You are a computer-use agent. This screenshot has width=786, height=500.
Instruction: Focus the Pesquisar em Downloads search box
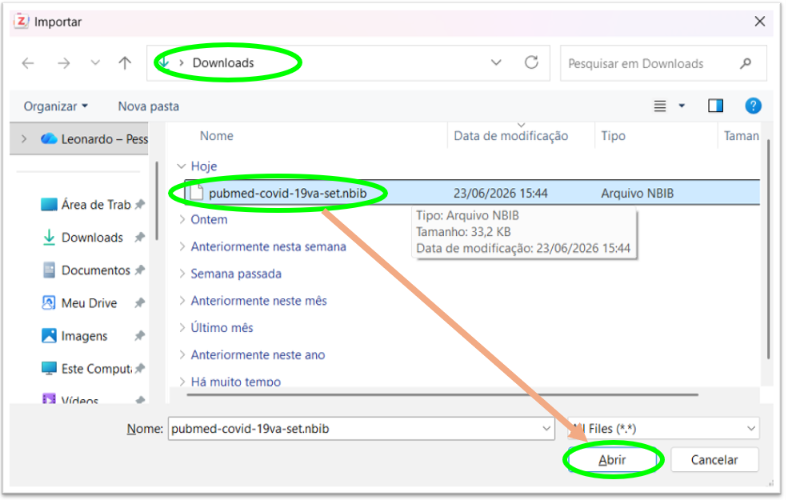[x=663, y=63]
